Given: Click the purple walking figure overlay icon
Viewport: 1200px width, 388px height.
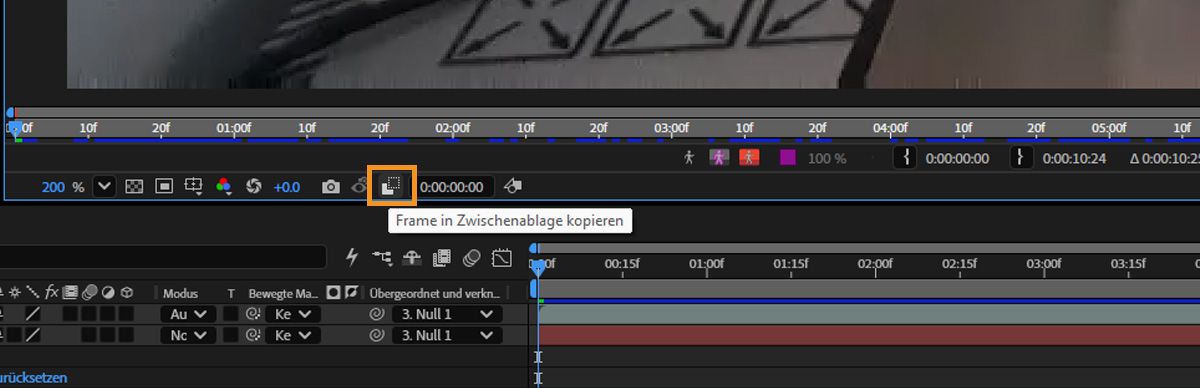Looking at the screenshot, I should click(x=719, y=158).
